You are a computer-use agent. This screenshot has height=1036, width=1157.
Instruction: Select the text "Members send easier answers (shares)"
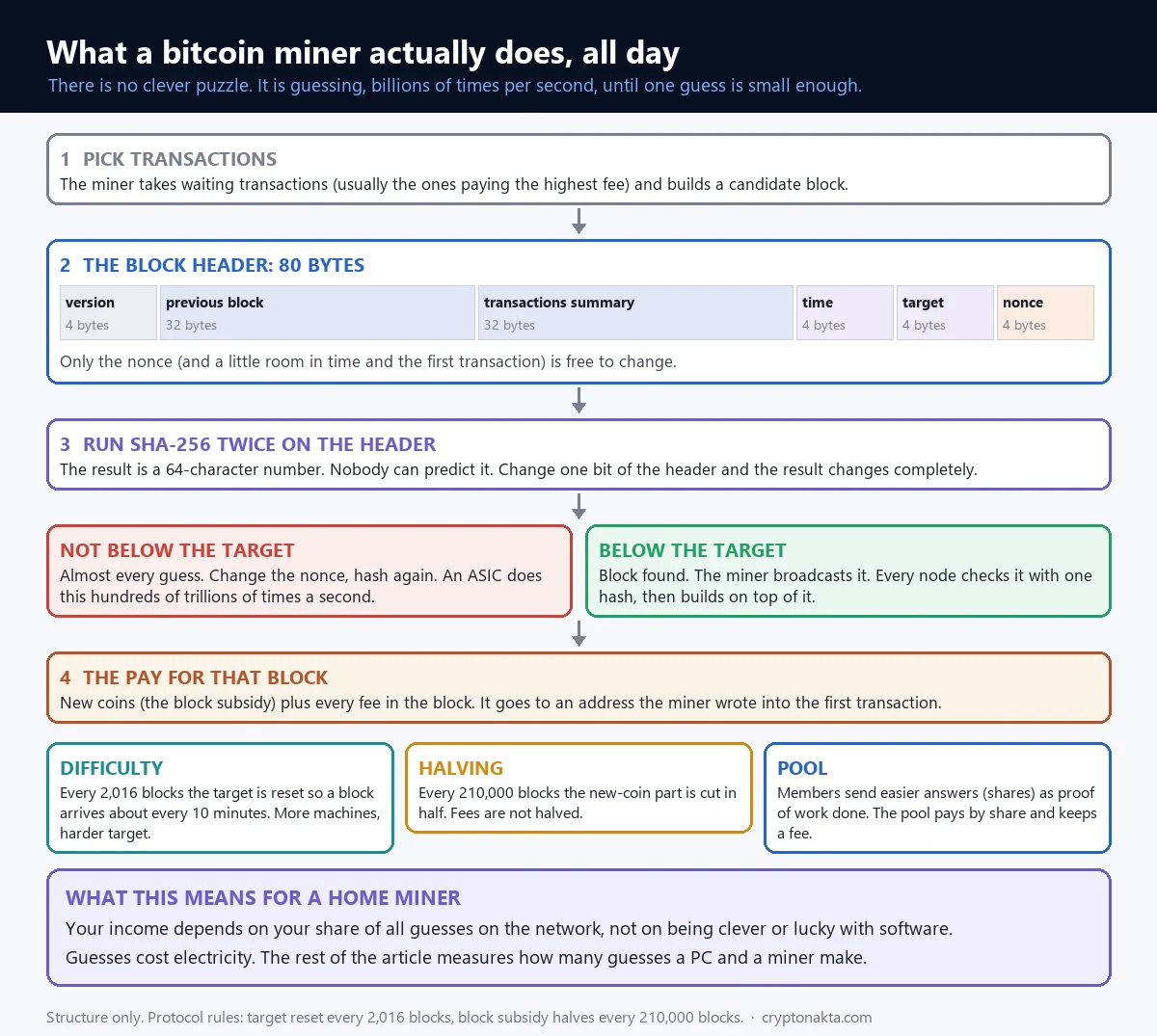(x=937, y=813)
